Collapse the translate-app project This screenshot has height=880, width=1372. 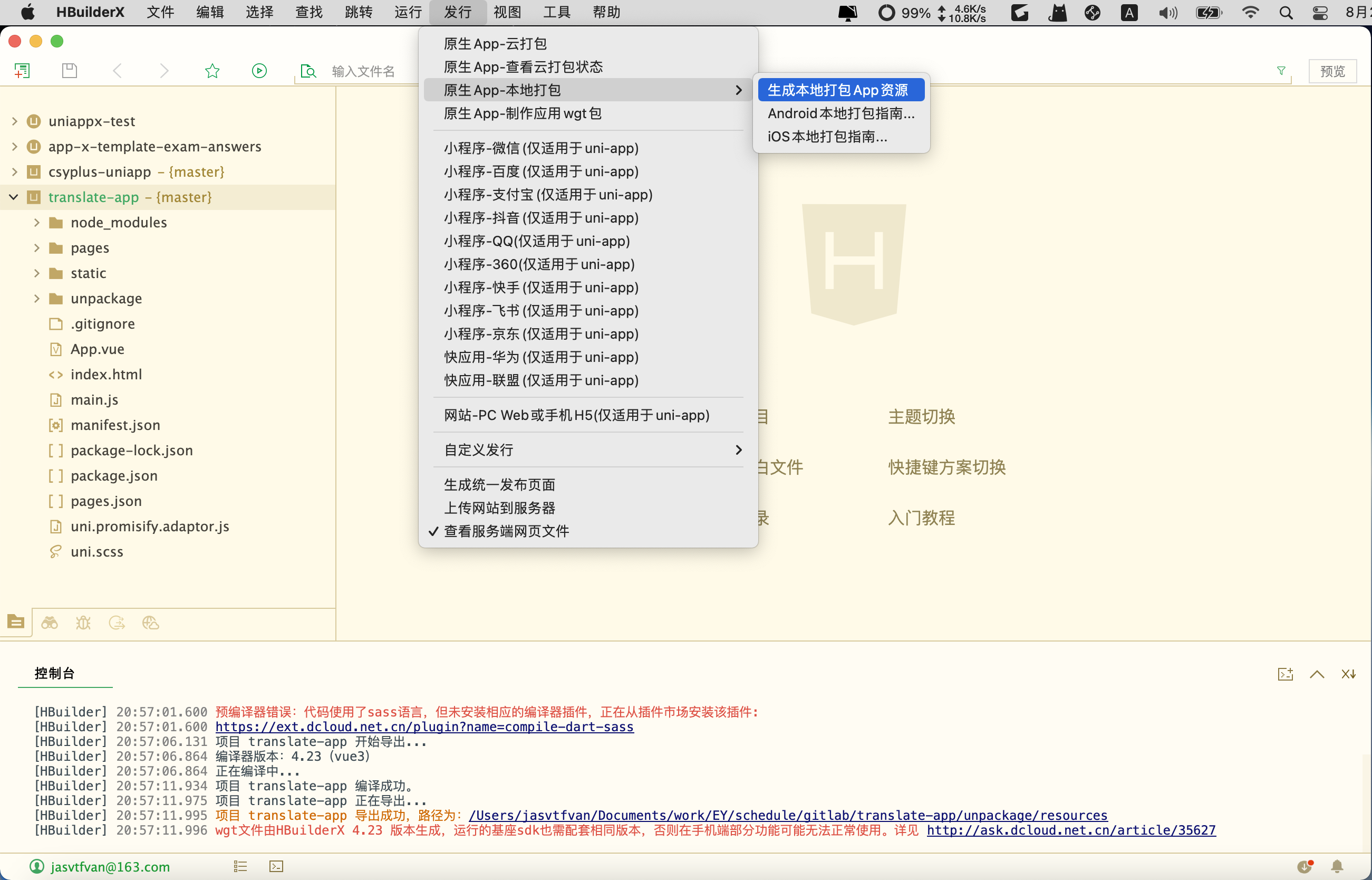click(14, 197)
